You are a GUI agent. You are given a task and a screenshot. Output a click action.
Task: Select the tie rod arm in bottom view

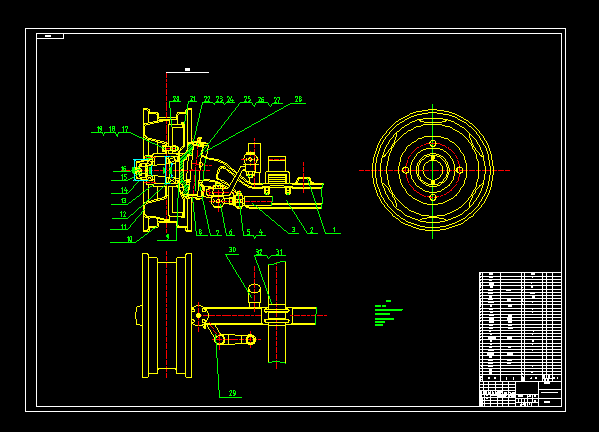[235, 339]
